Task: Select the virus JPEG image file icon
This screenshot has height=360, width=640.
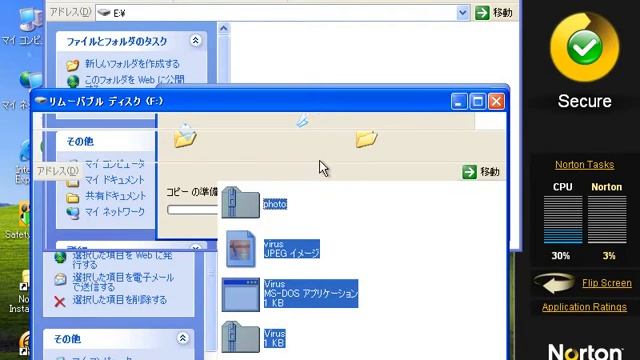Action: tap(241, 249)
